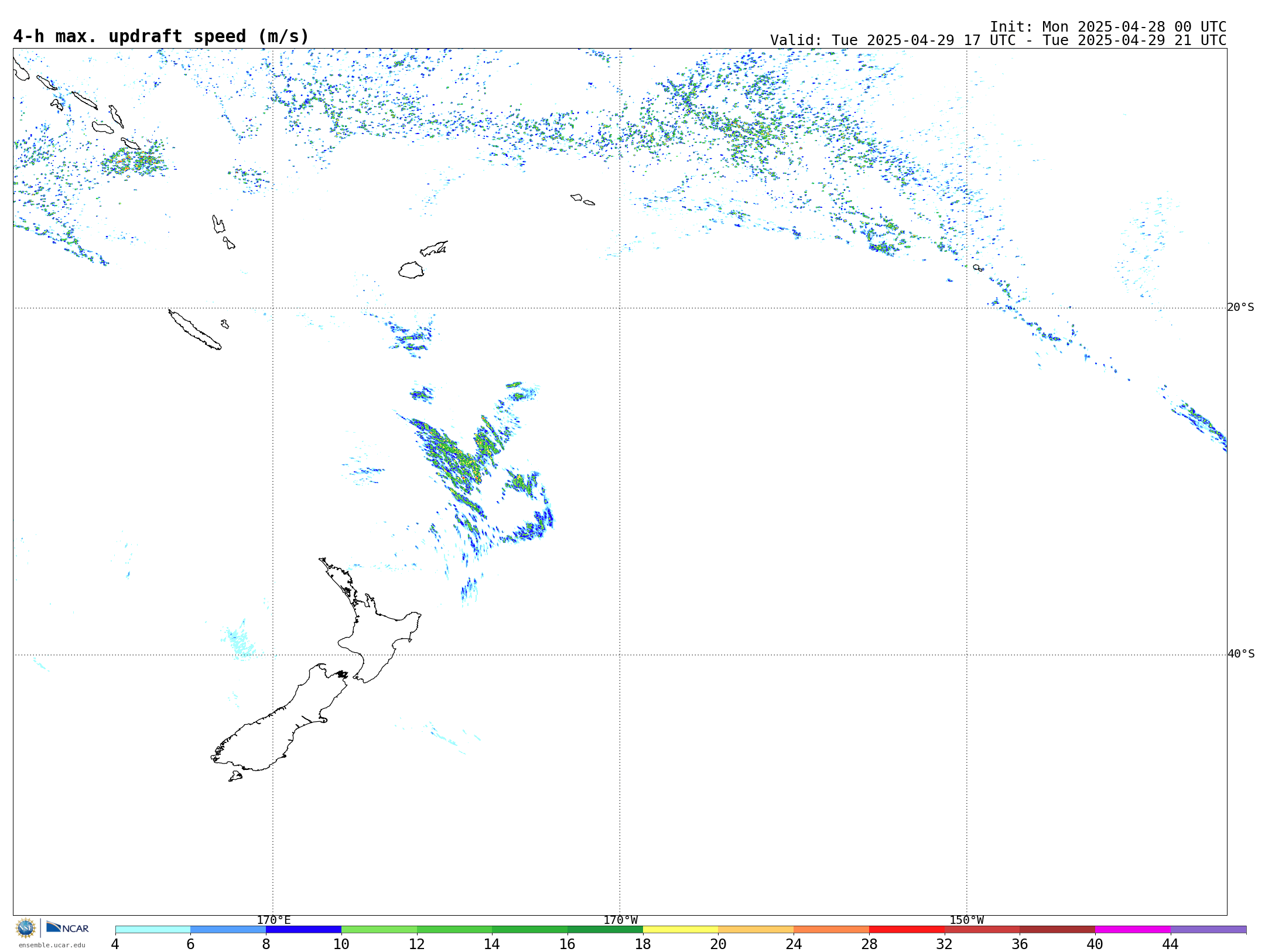
Task: Click the NCAR logo
Action: tap(67, 927)
